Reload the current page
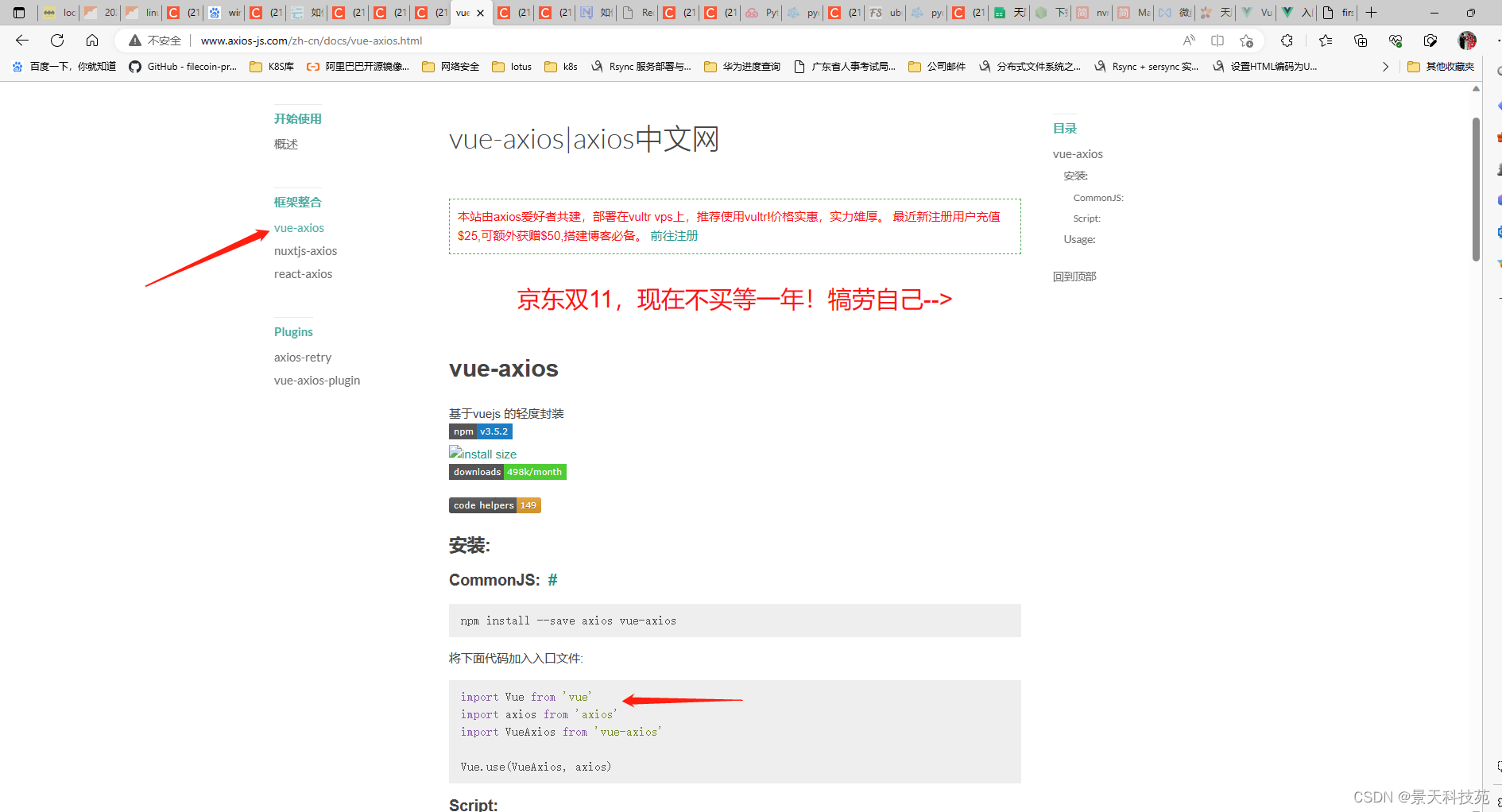The height and width of the screenshot is (812, 1502). click(57, 41)
